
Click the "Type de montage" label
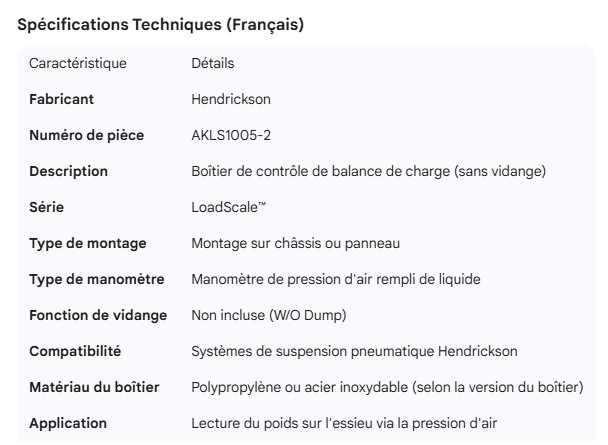(86, 243)
